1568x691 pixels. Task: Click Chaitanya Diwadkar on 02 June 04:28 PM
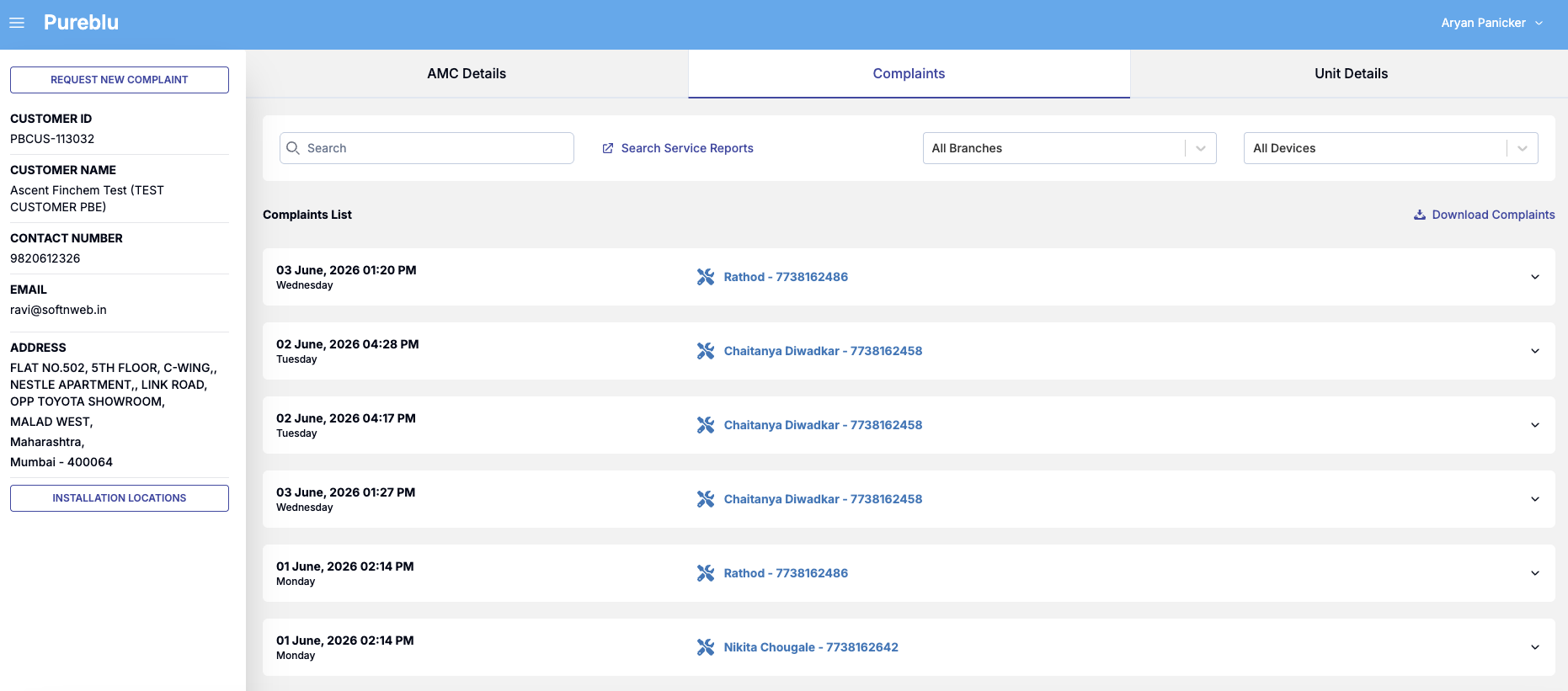[x=823, y=351]
